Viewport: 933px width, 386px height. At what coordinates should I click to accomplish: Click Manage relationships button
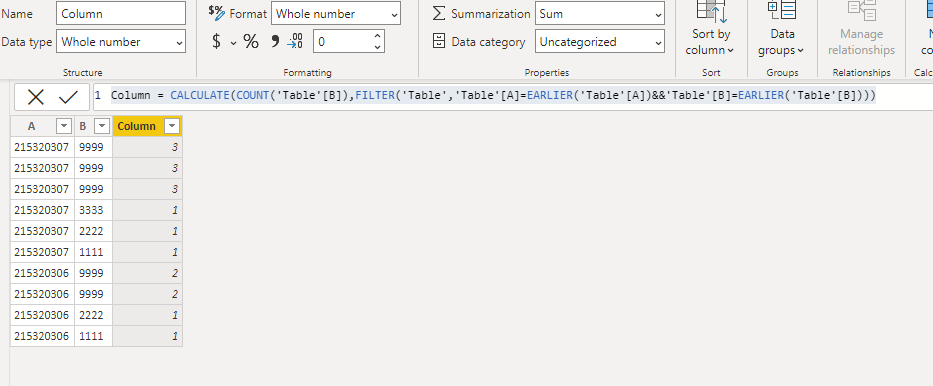tap(861, 42)
